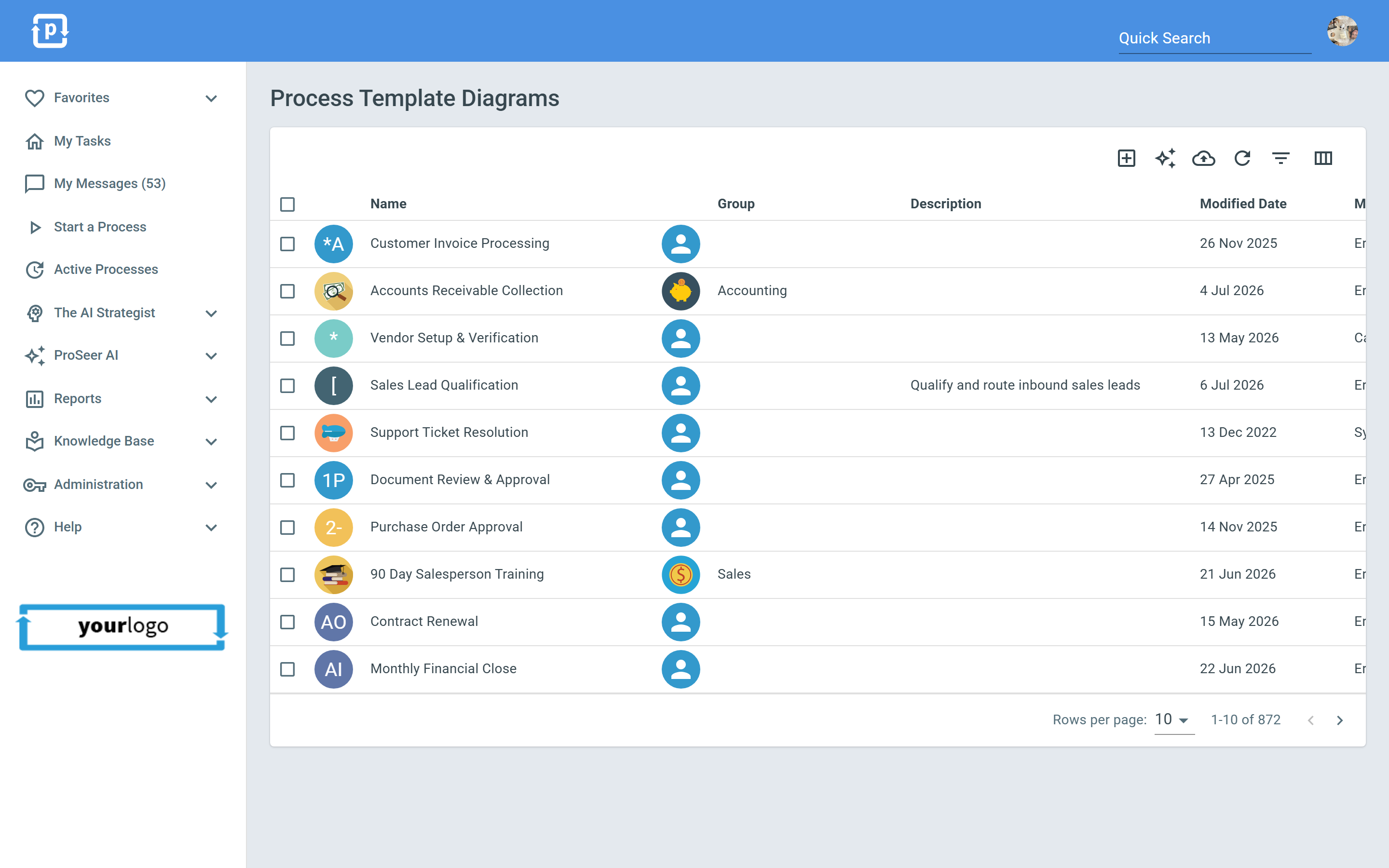Viewport: 1389px width, 868px height.
Task: Expand the ProSeer AI chevron
Action: click(211, 356)
